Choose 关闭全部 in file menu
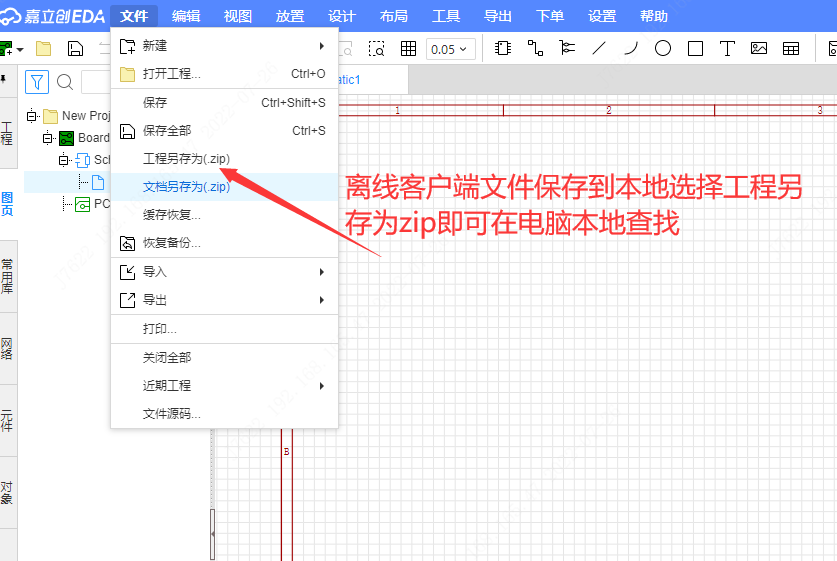Screen dimensions: 837x561 pos(224,358)
